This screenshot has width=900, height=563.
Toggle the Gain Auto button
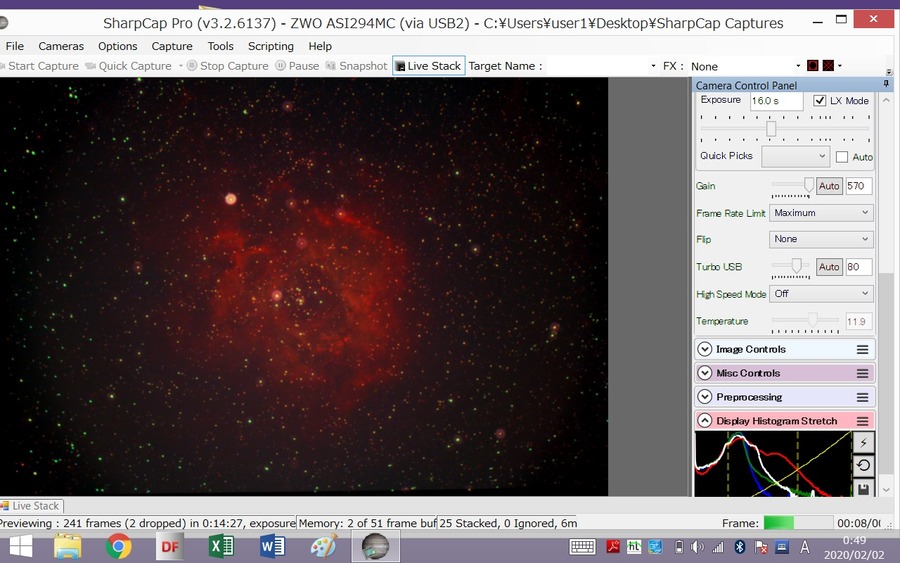coord(829,186)
